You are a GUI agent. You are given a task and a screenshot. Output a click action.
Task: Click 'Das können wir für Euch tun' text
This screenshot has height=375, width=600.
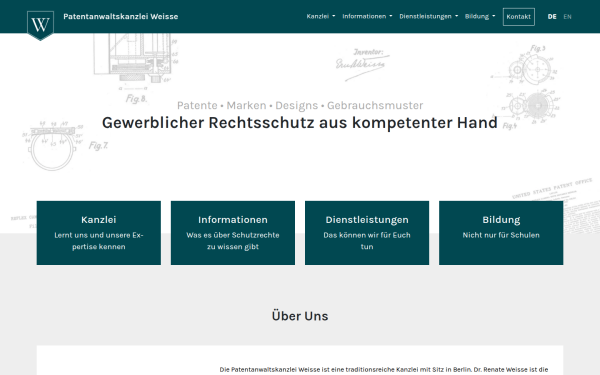pos(367,241)
